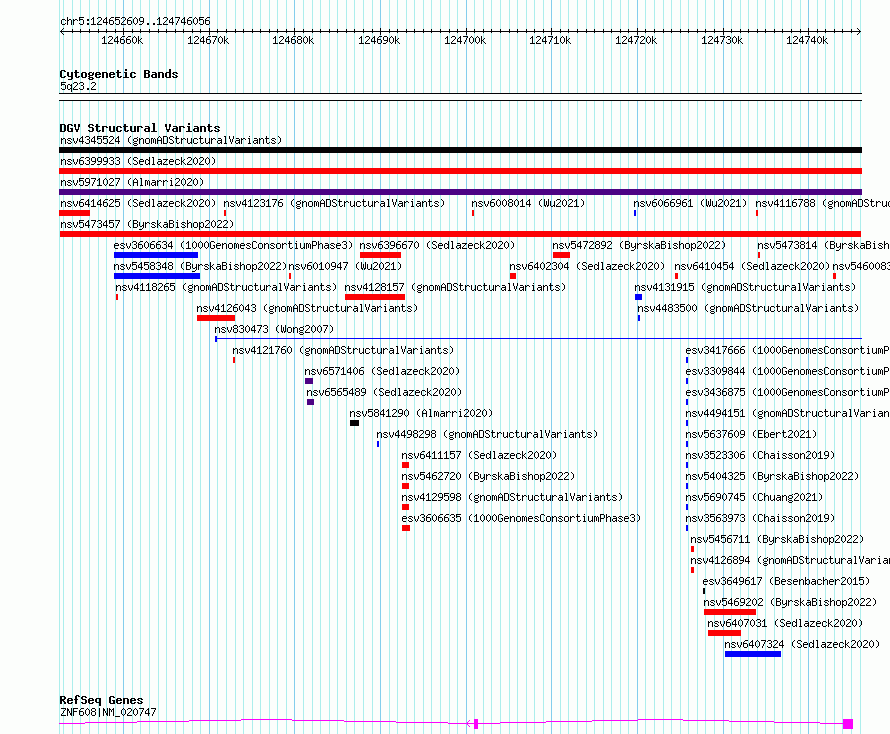Open variant label nsv5971027 (Almarri2020)
Viewport: 890px width, 734px height.
132,182
